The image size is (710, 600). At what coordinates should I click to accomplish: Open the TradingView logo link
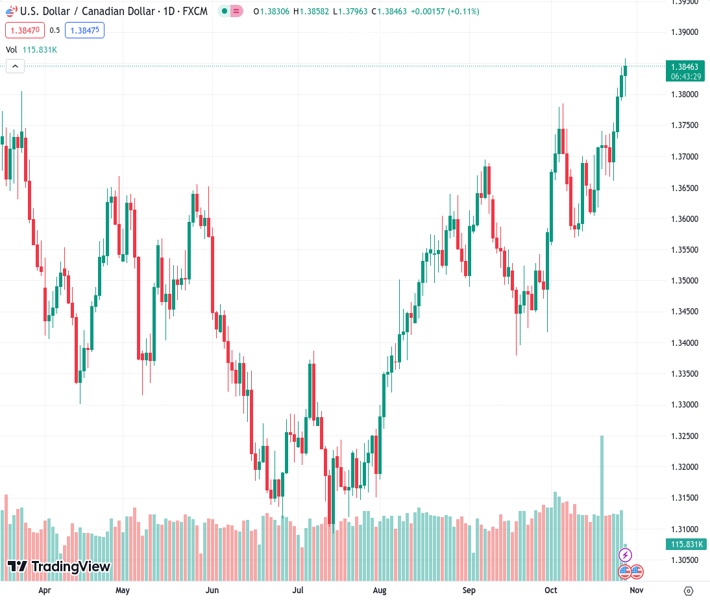point(58,567)
